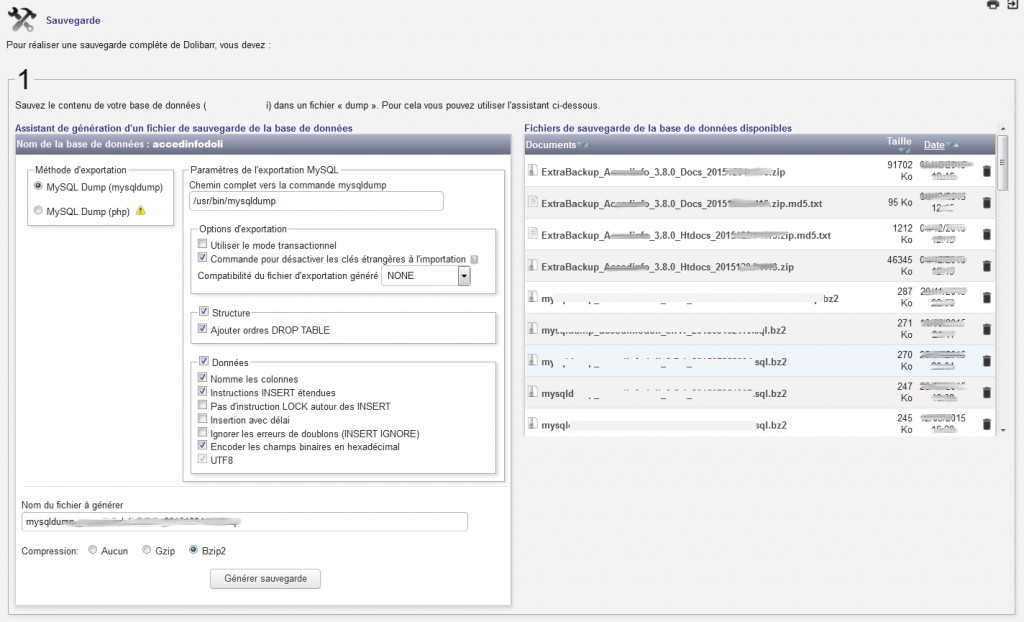Screen dimensions: 1024x622
Task: Click file icon of 271 Ko sql.bz2 dump
Action: pyautogui.click(x=532, y=328)
